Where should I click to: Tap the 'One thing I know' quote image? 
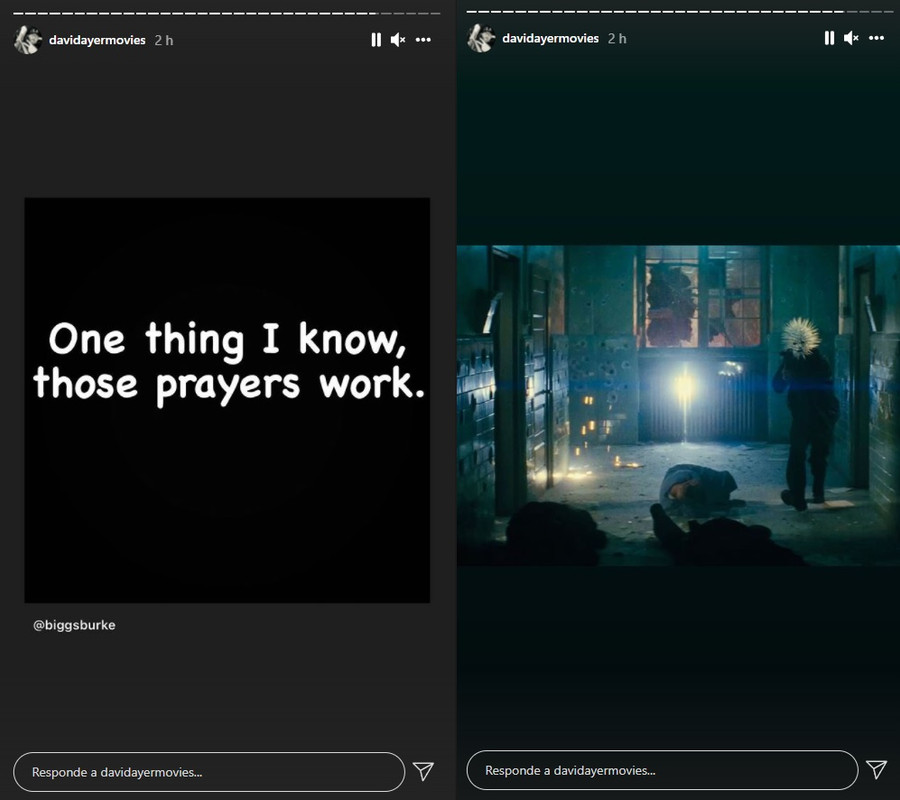[x=227, y=400]
